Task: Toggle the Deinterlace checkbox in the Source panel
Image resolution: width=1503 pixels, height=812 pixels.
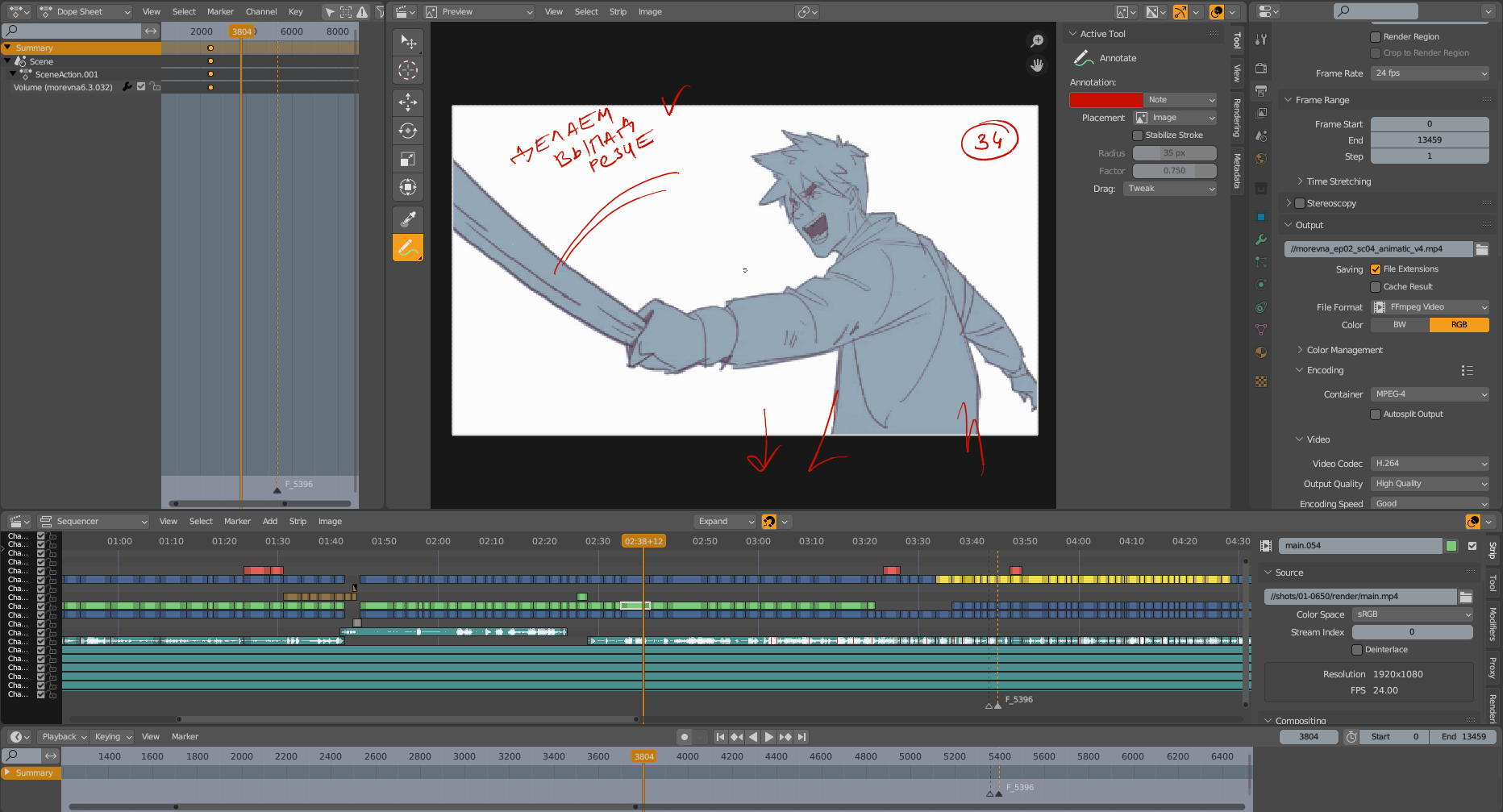Action: pos(1356,649)
